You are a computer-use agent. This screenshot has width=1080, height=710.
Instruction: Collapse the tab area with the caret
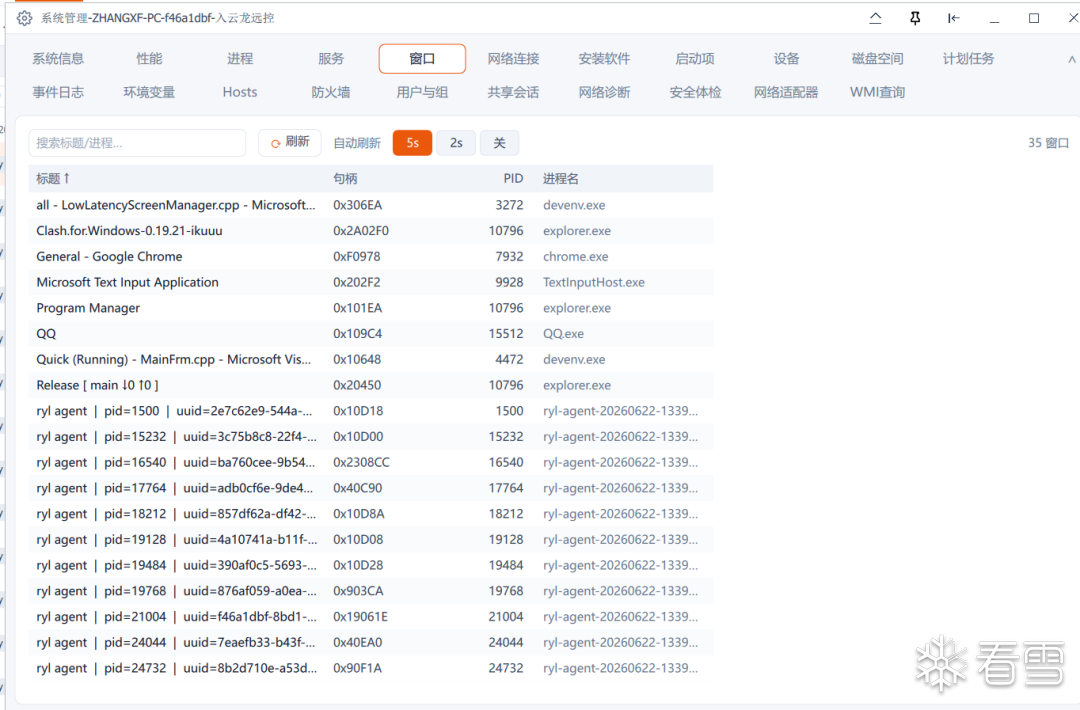[x=1072, y=59]
